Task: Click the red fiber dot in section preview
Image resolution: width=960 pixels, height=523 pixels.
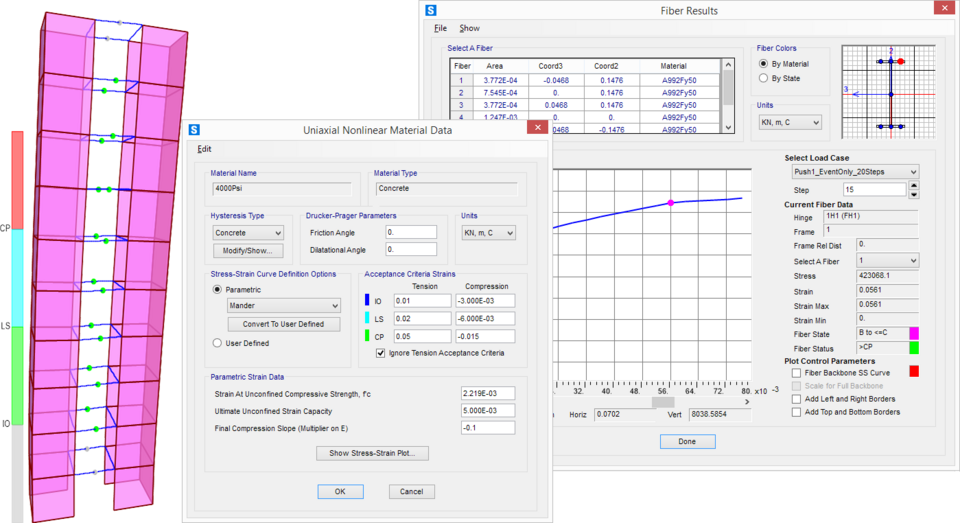Action: coord(901,62)
